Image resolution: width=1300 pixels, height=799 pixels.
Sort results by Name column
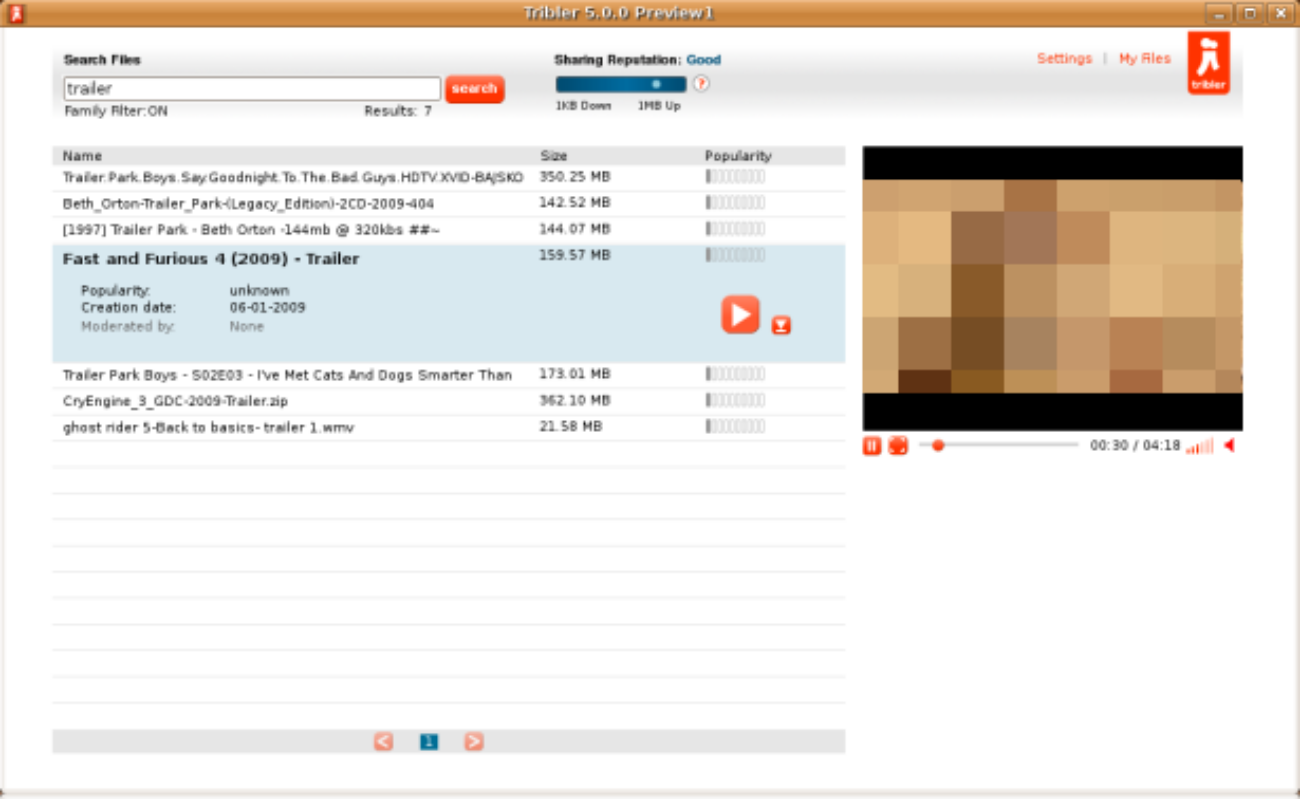click(82, 156)
